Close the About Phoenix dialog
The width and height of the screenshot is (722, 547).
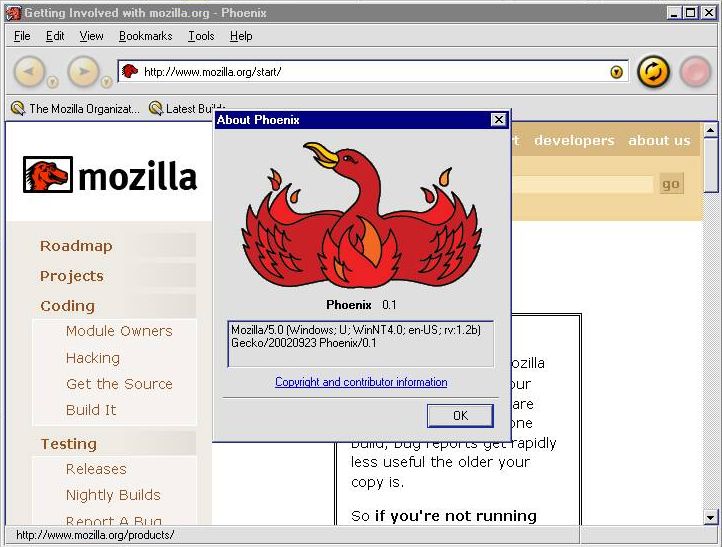point(498,120)
